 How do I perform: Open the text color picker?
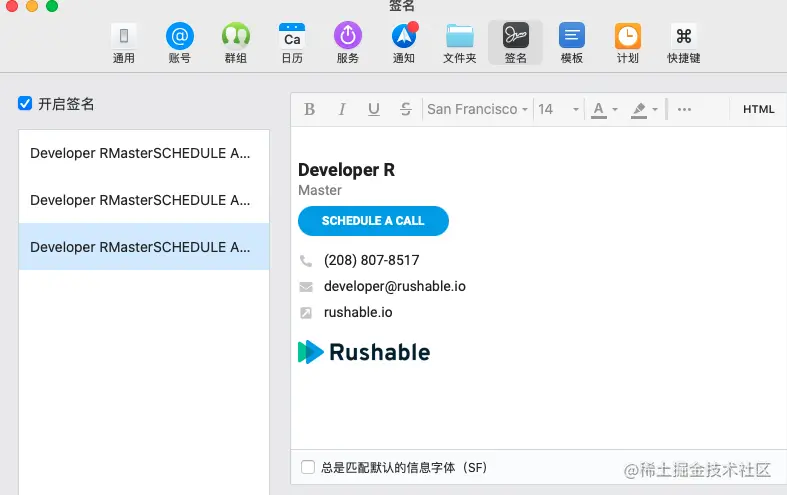coord(598,109)
